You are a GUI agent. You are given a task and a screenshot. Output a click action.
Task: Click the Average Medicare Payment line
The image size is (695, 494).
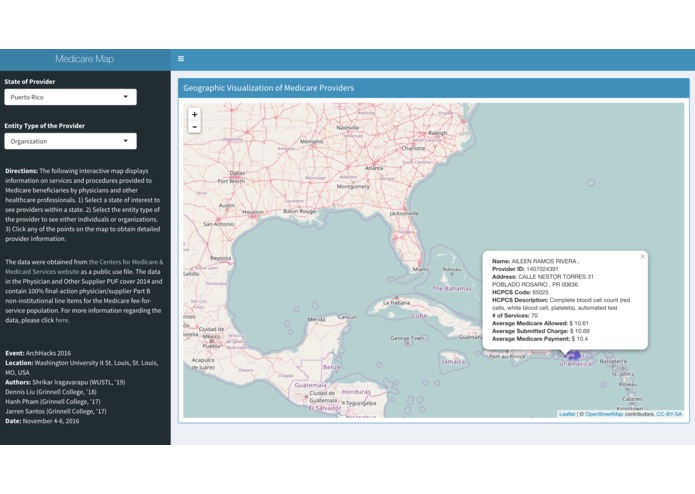(540, 339)
